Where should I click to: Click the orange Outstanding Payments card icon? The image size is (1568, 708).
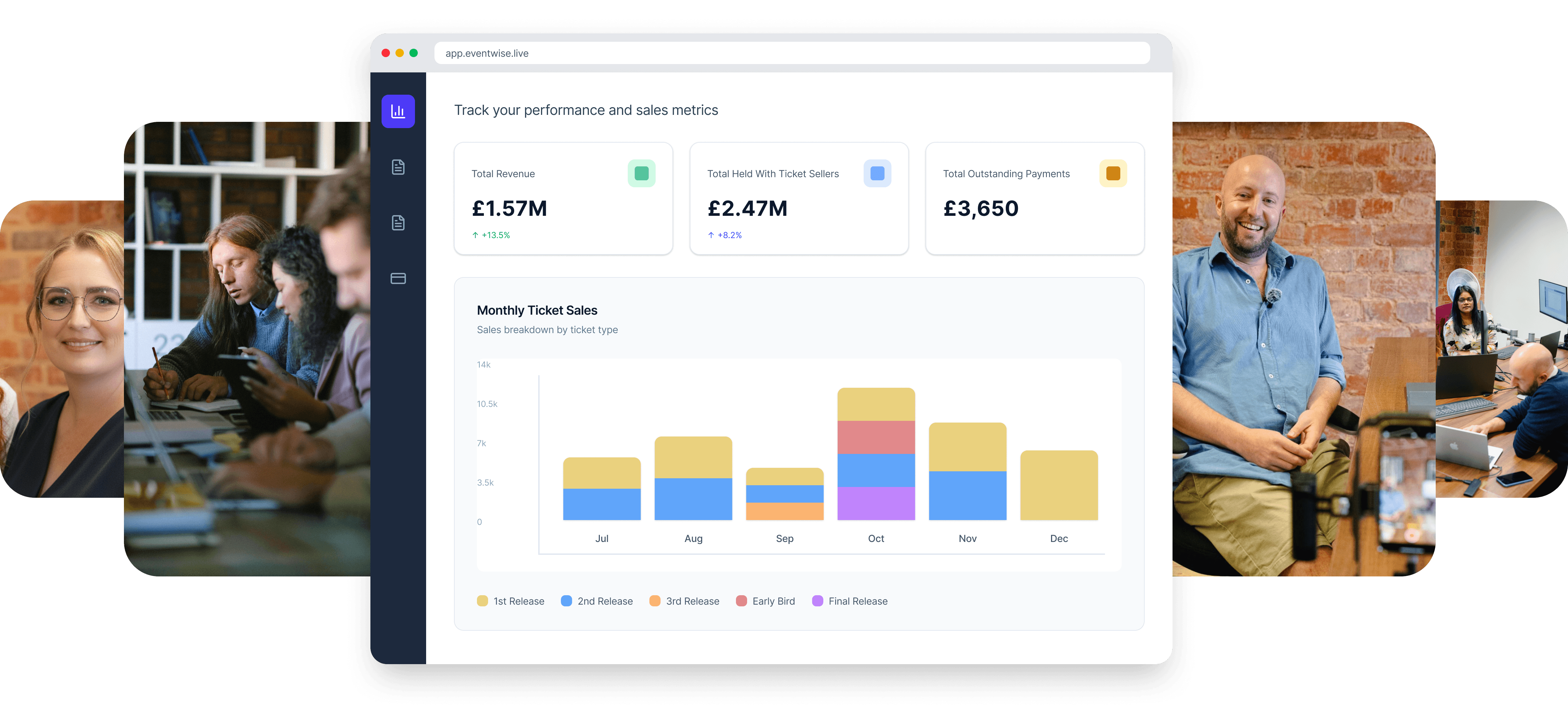(1113, 173)
